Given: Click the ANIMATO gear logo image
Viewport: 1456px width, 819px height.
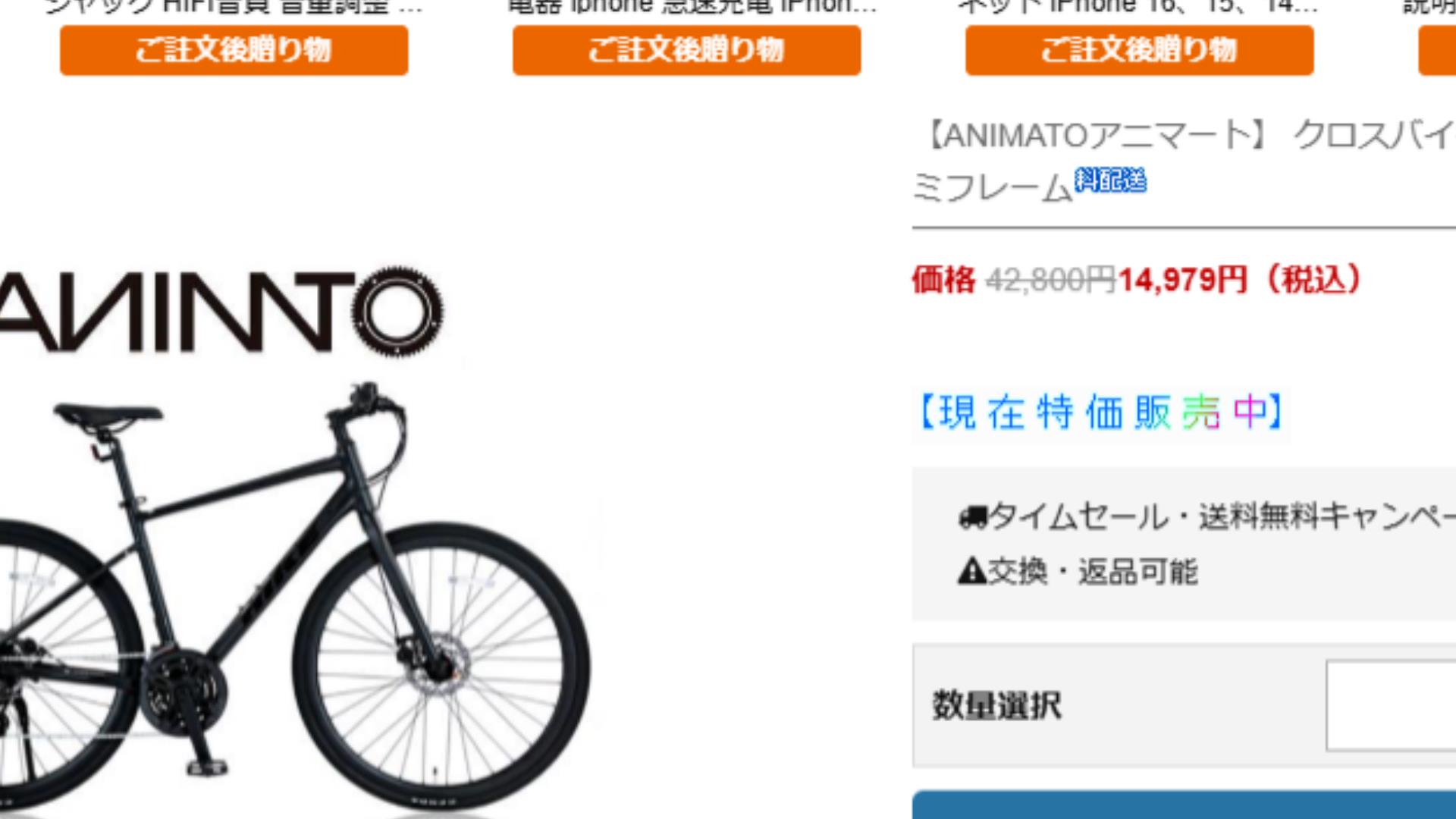Looking at the screenshot, I should pyautogui.click(x=221, y=311).
